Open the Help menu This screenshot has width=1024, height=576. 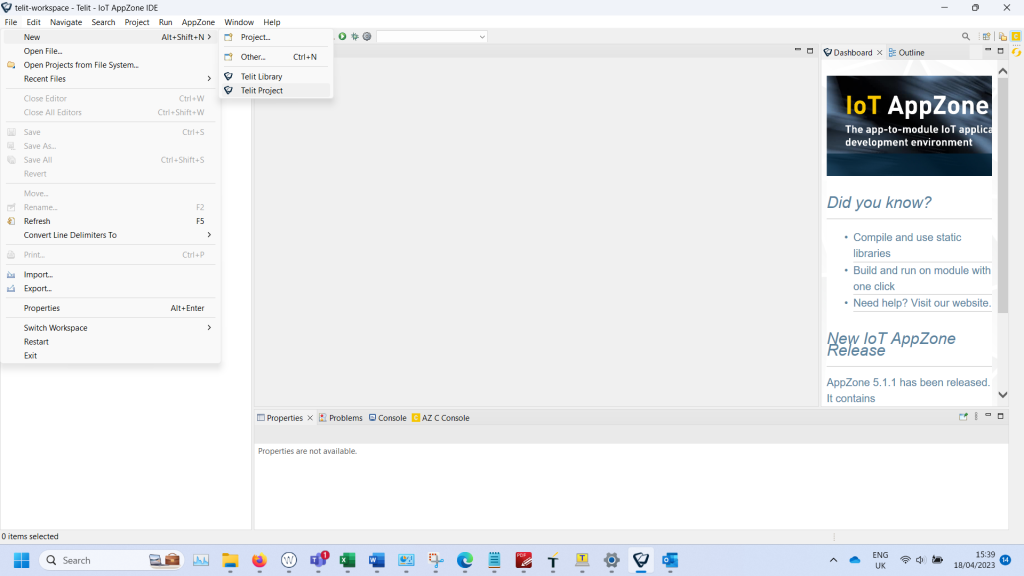[272, 22]
